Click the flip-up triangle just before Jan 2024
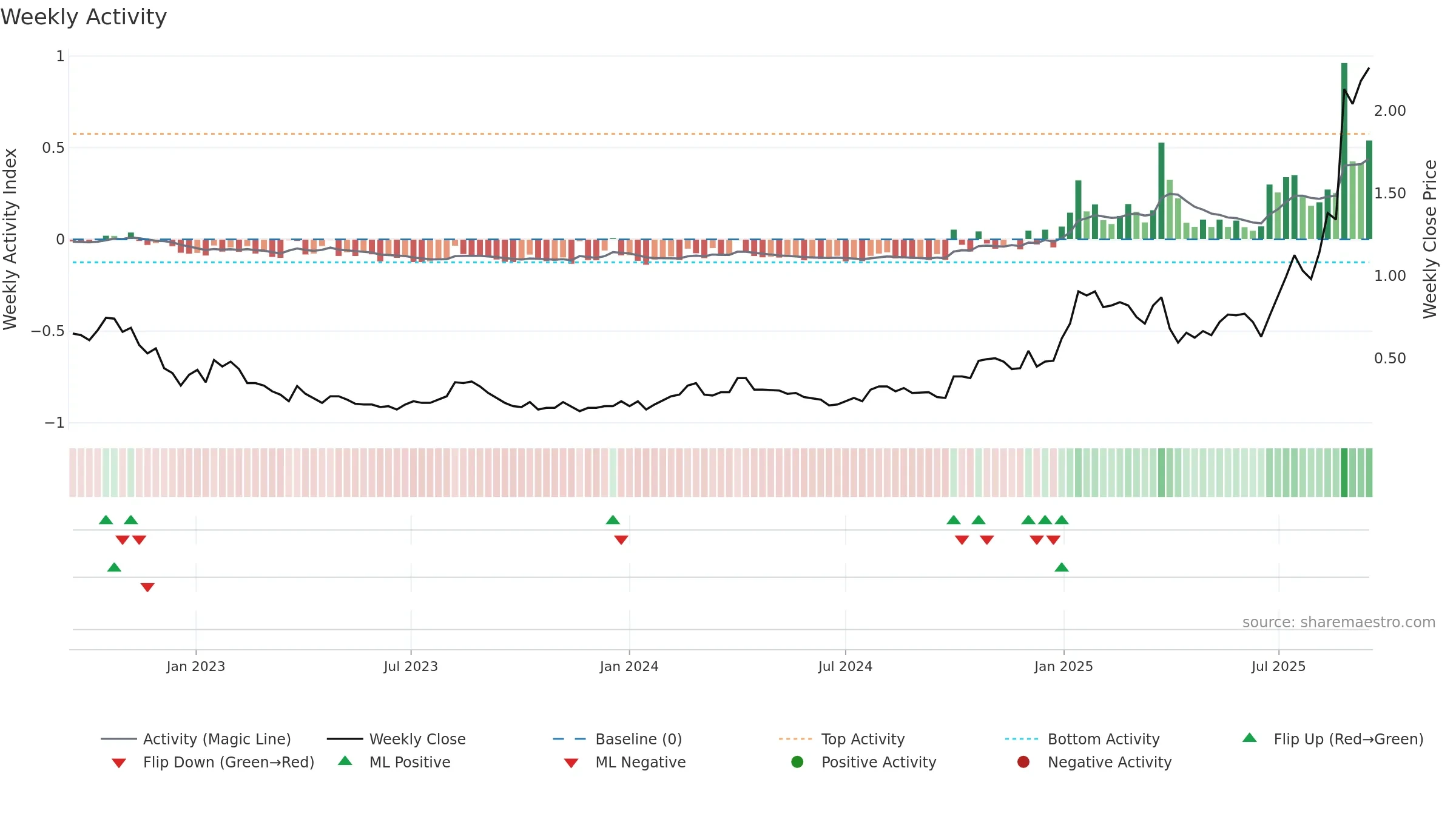Image resolution: width=1456 pixels, height=819 pixels. (613, 520)
